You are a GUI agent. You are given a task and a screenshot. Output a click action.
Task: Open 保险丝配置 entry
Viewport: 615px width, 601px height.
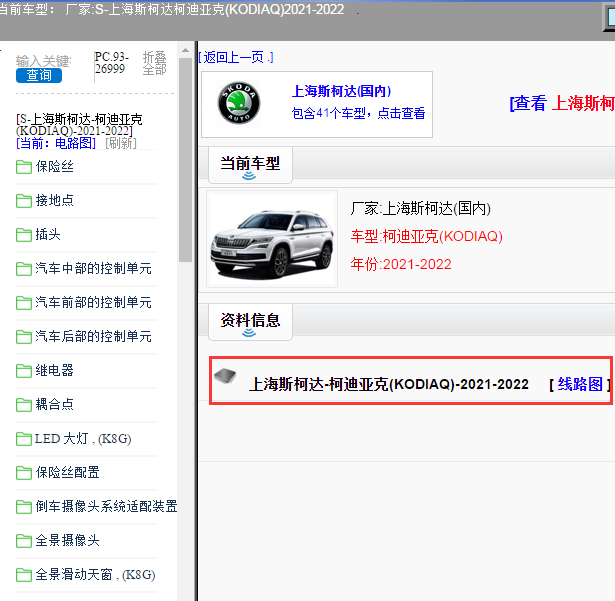67,472
